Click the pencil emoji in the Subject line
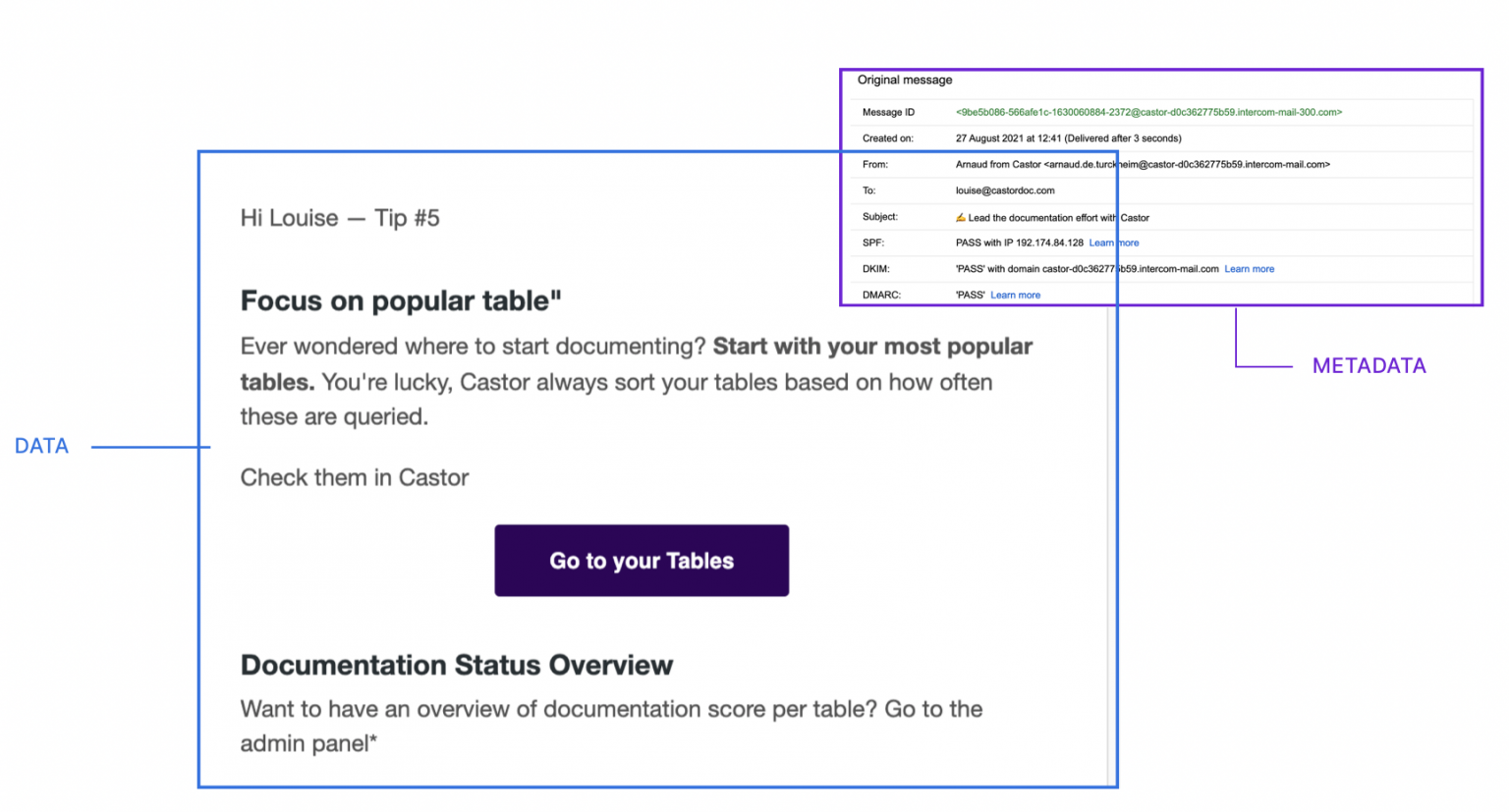Screen dimensions: 1509x812 coord(961,217)
